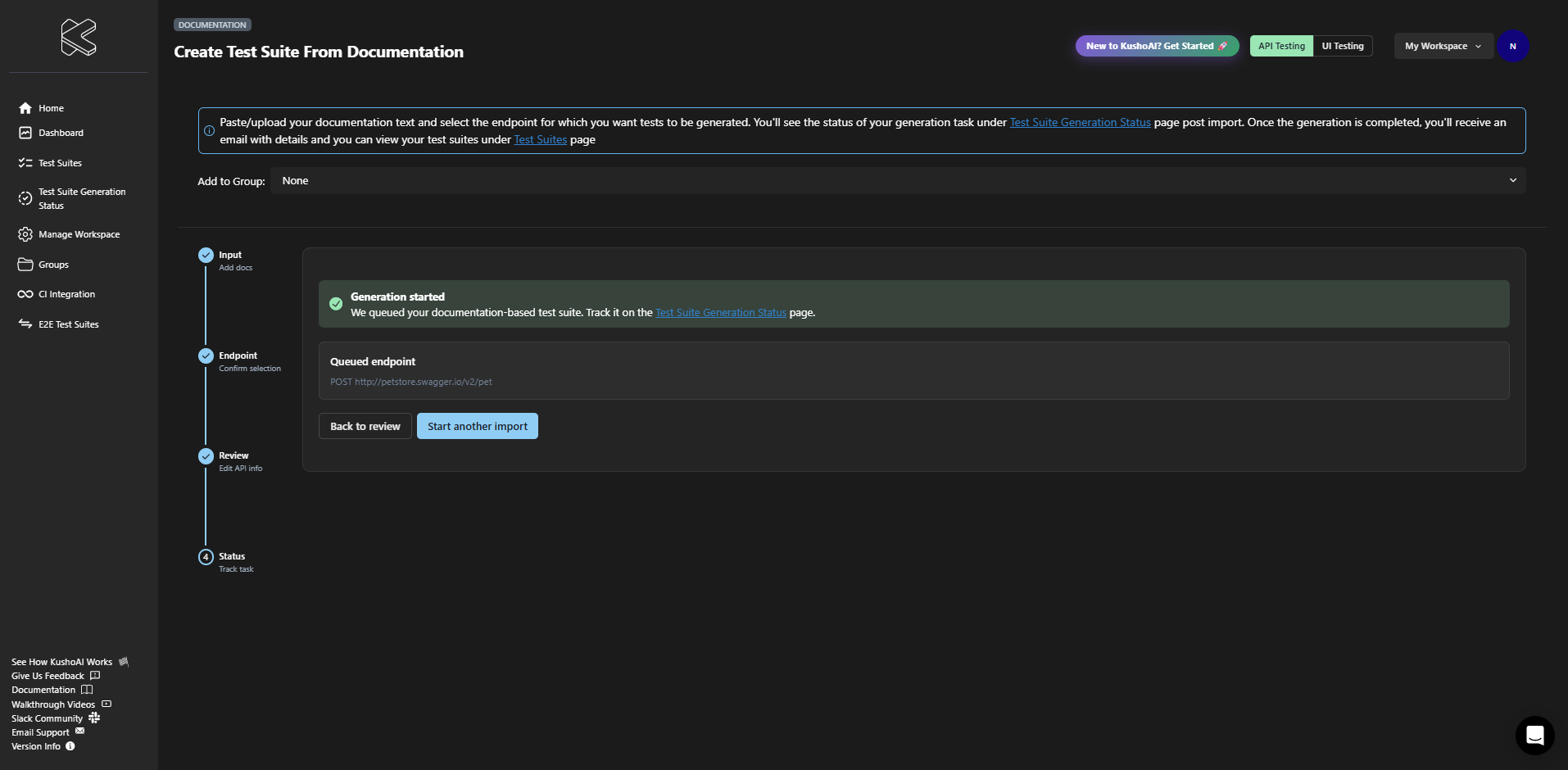Click the Endpoint step label

238,356
